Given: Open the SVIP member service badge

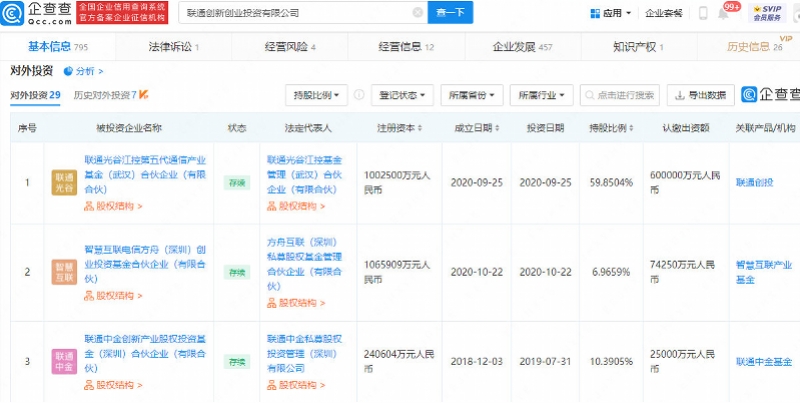Looking at the screenshot, I should point(767,13).
